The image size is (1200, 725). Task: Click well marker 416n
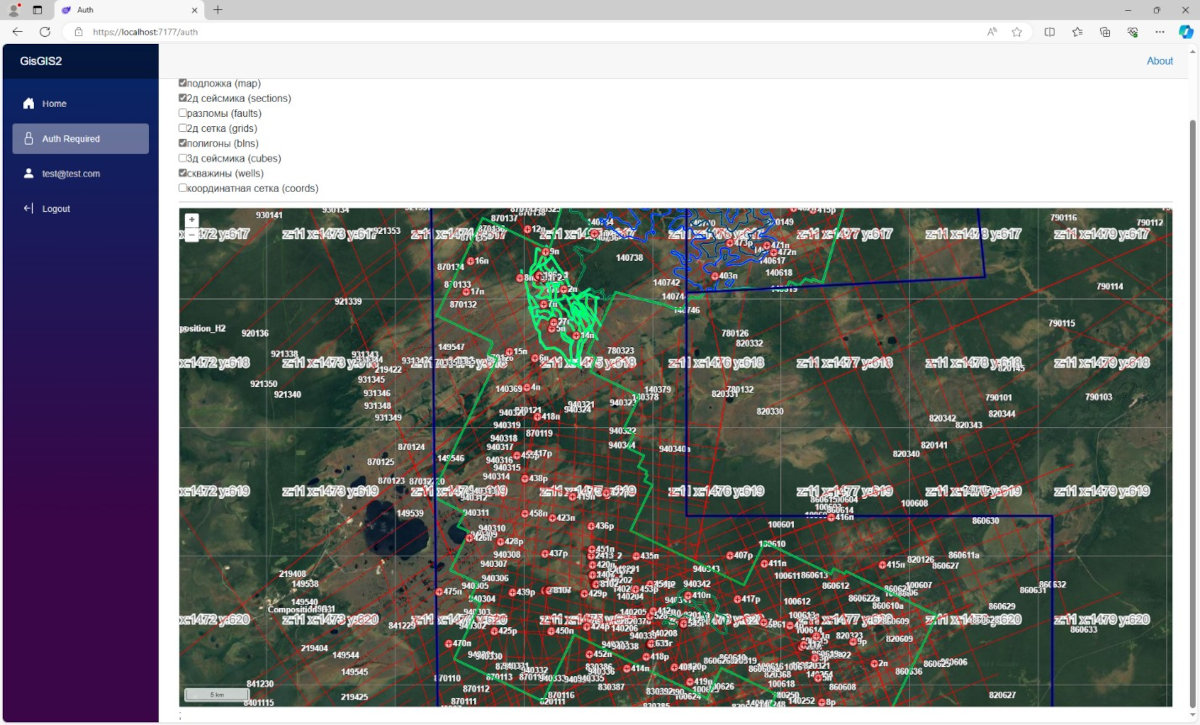tap(830, 517)
